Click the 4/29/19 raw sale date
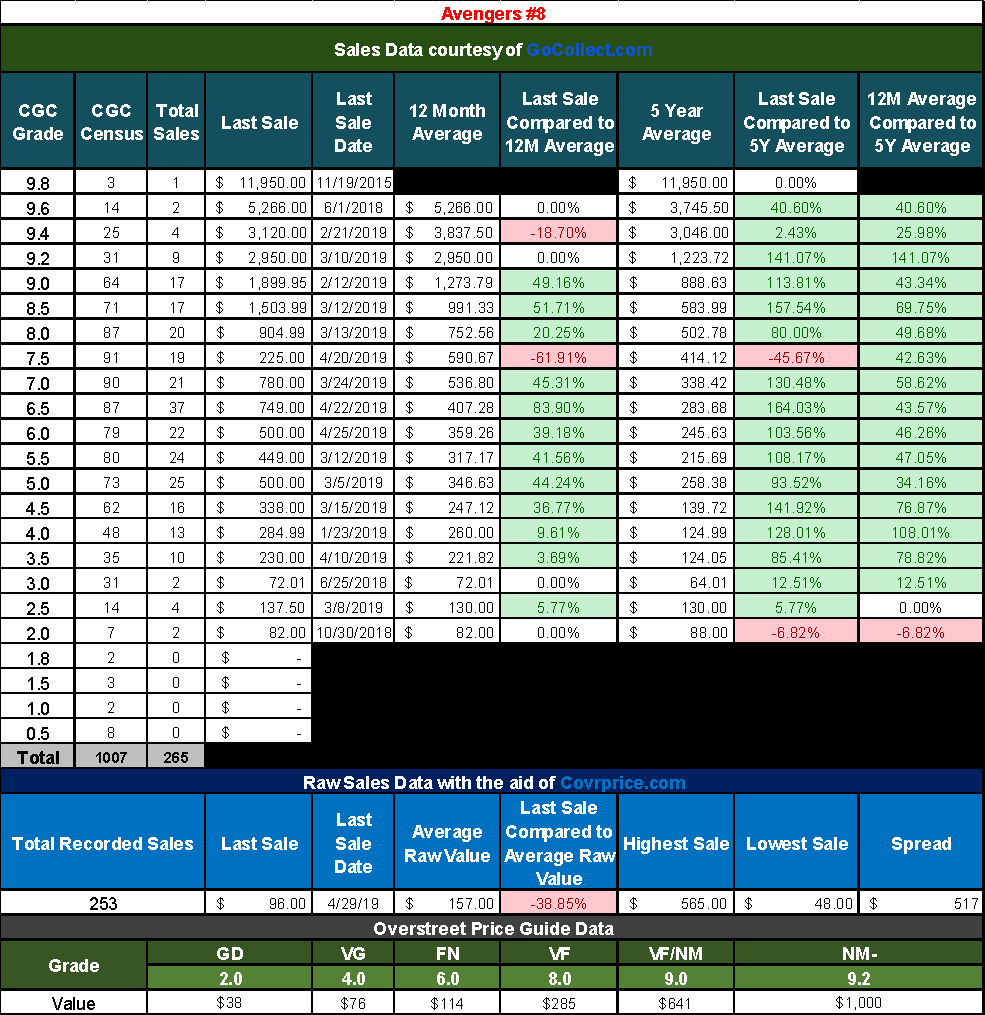 [x=353, y=903]
